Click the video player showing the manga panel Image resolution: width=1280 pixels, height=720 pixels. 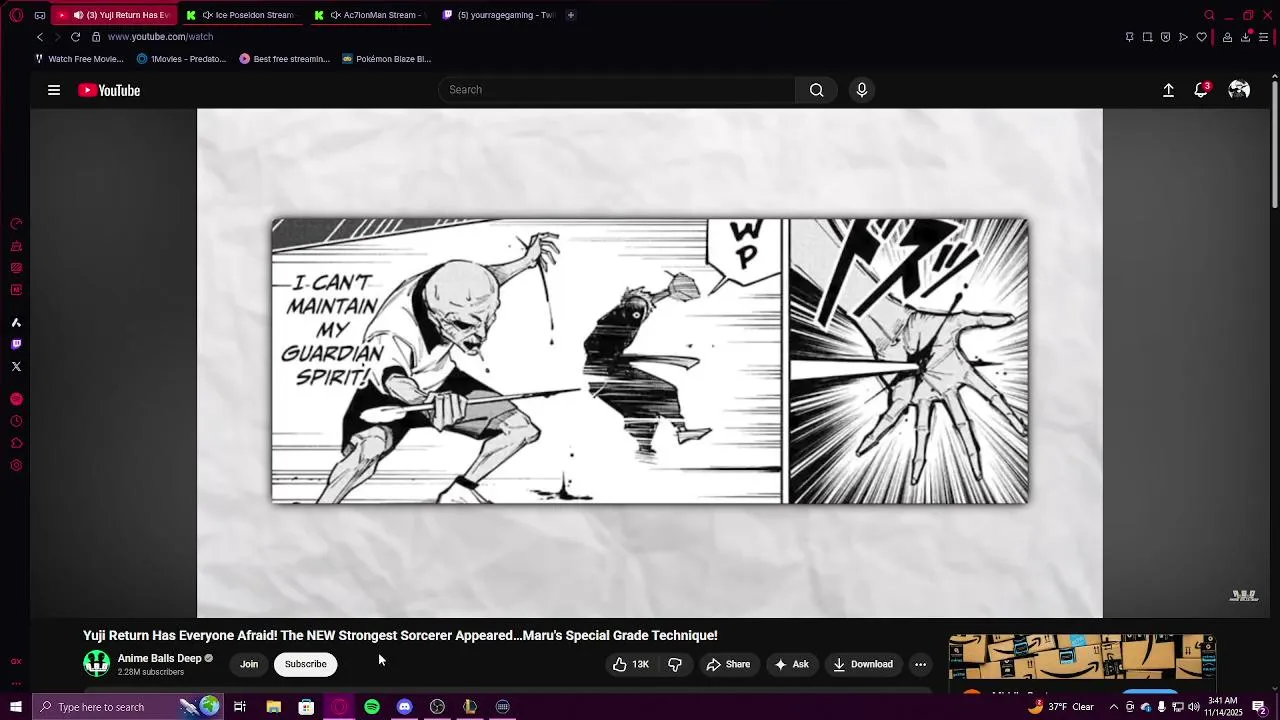[650, 363]
